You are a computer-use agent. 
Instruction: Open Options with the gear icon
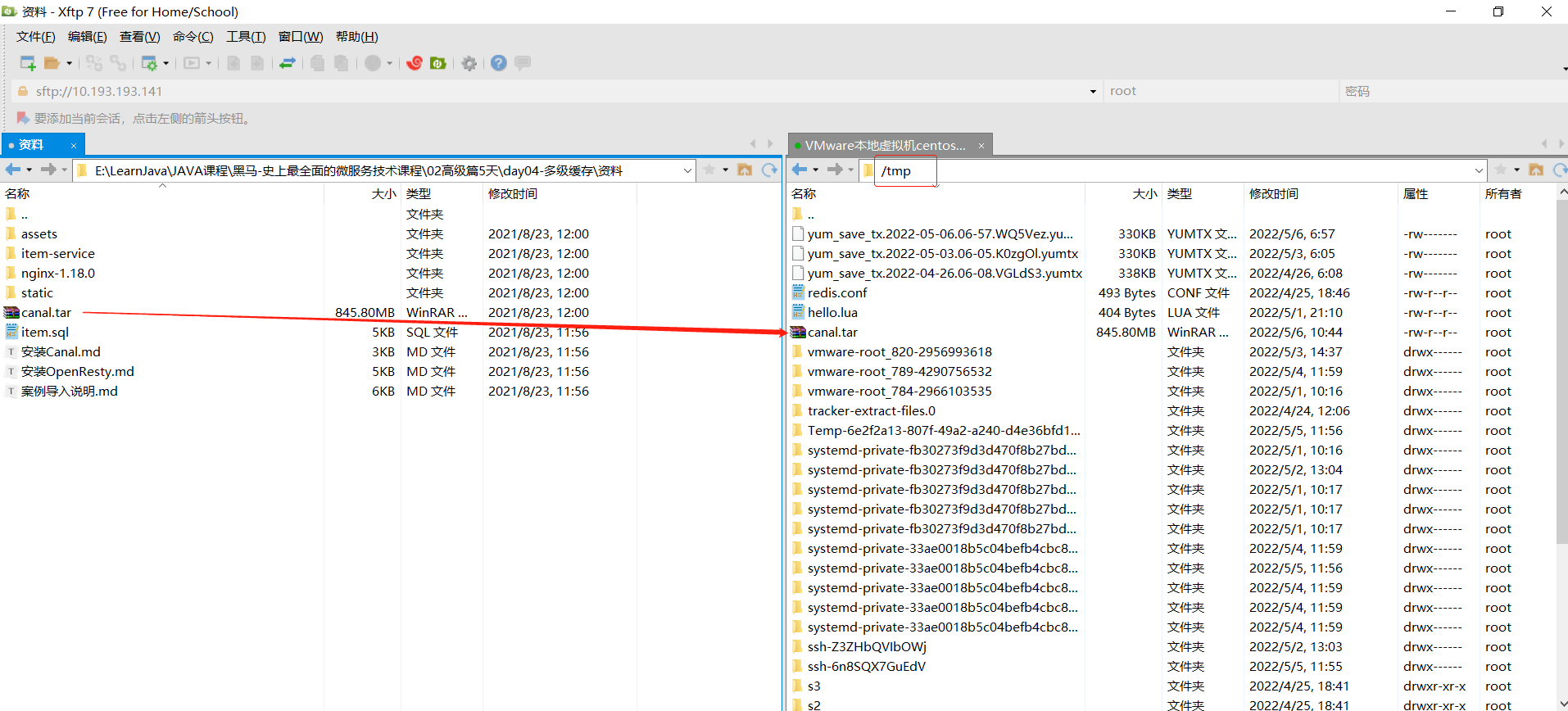(x=469, y=63)
